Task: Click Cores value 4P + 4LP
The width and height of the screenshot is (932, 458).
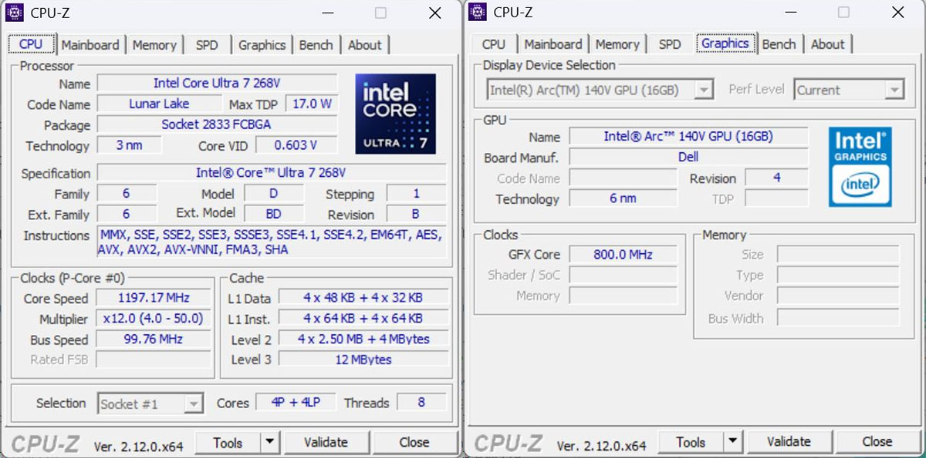Action: pyautogui.click(x=295, y=402)
